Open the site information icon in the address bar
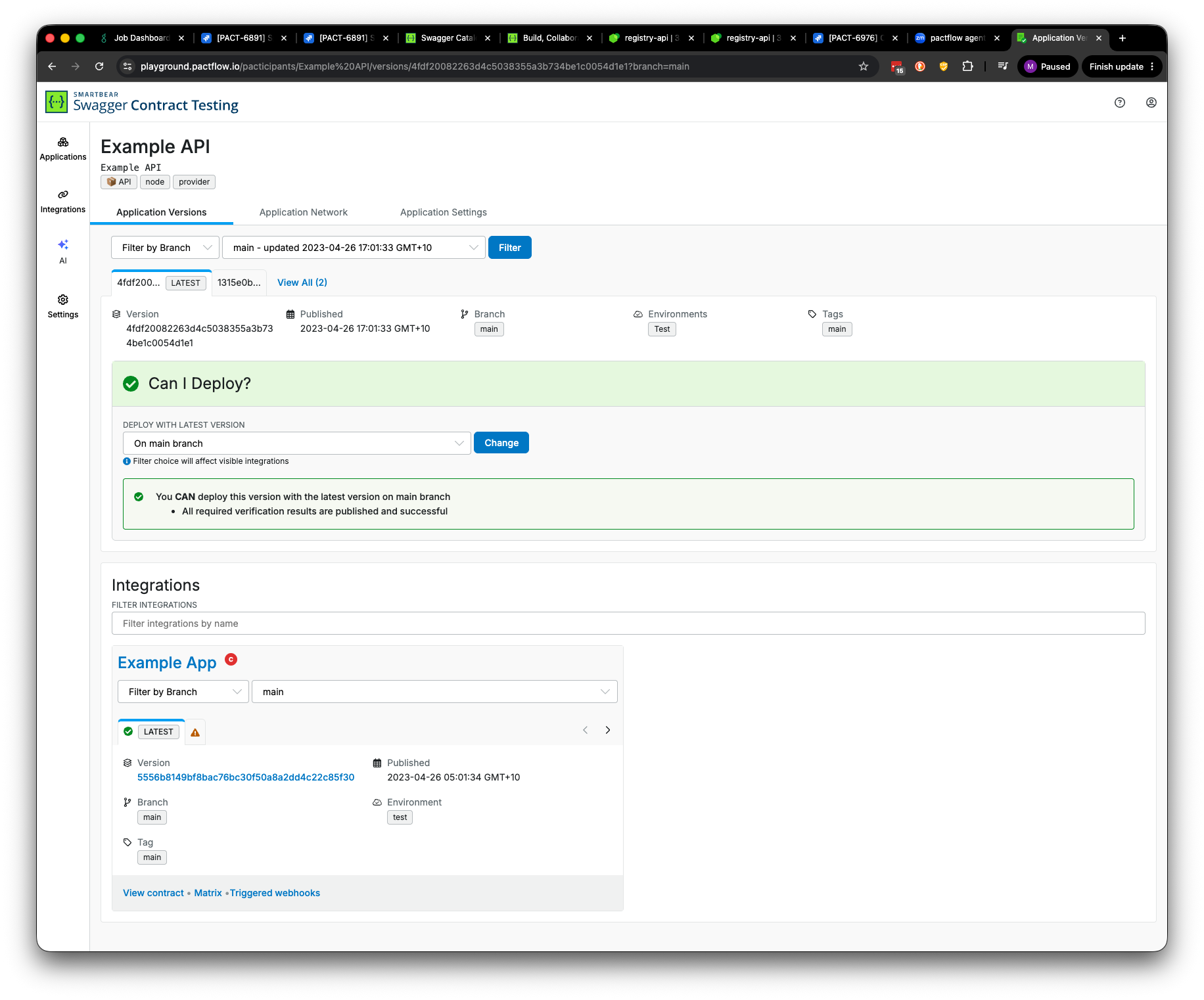This screenshot has height=1000, width=1204. [x=128, y=66]
